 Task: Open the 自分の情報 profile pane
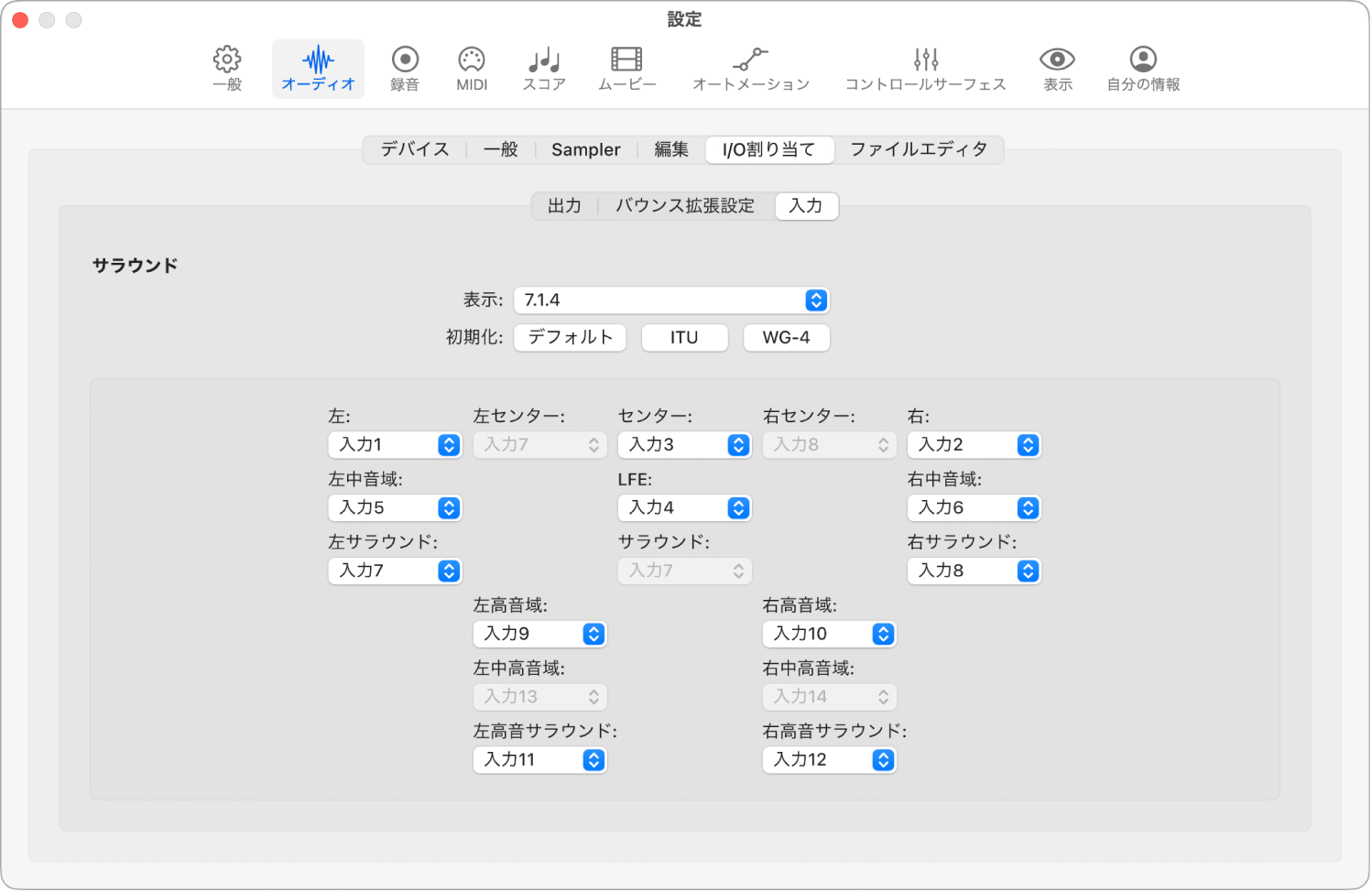point(1143,69)
